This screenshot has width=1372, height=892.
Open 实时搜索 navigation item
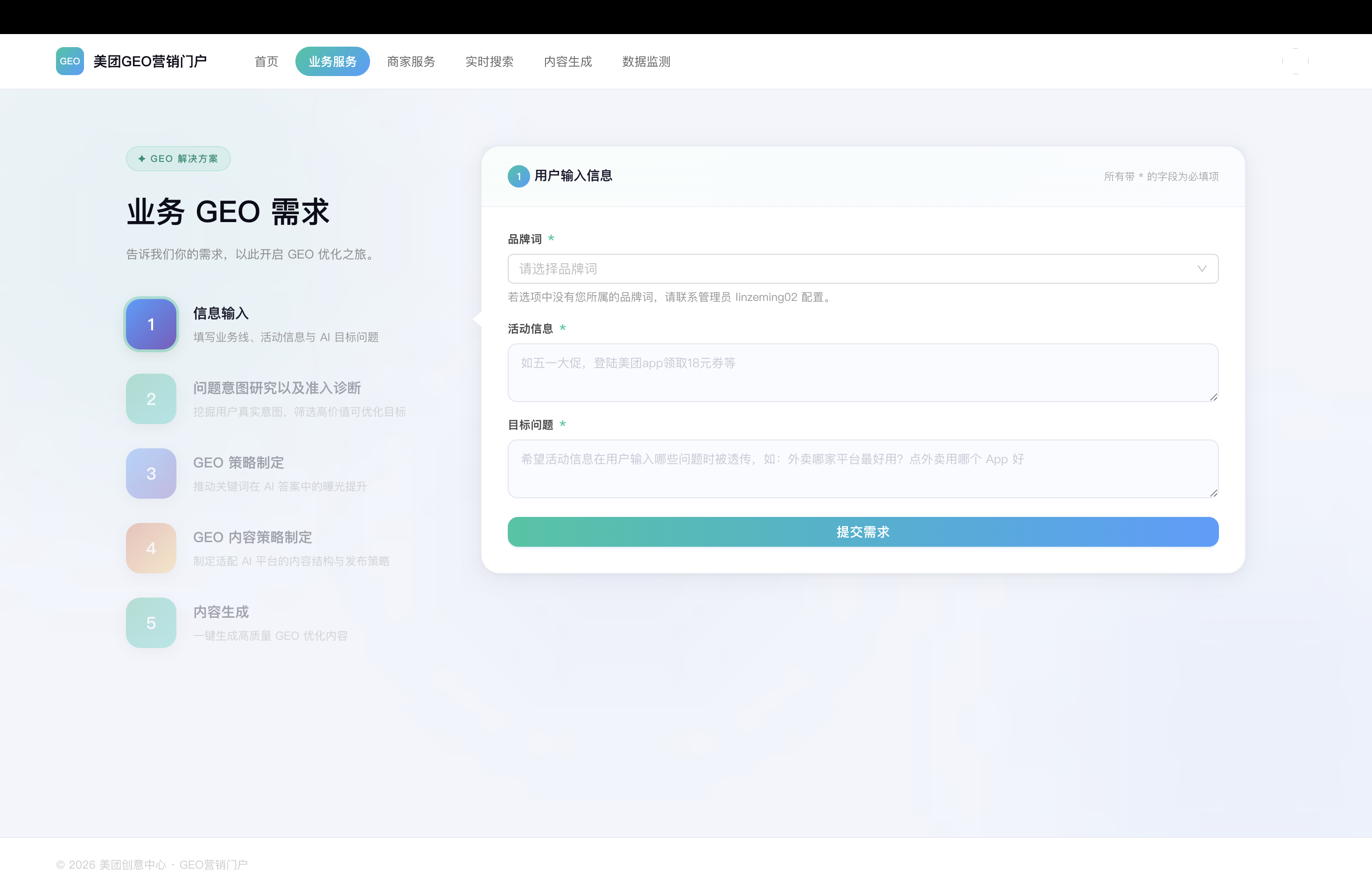tap(490, 62)
